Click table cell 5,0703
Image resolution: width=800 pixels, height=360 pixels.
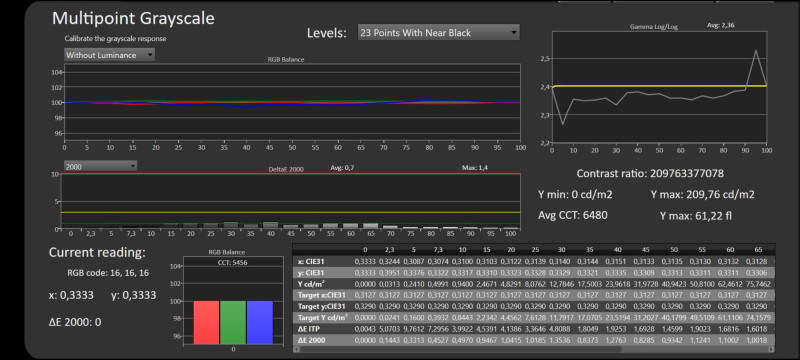389,329
